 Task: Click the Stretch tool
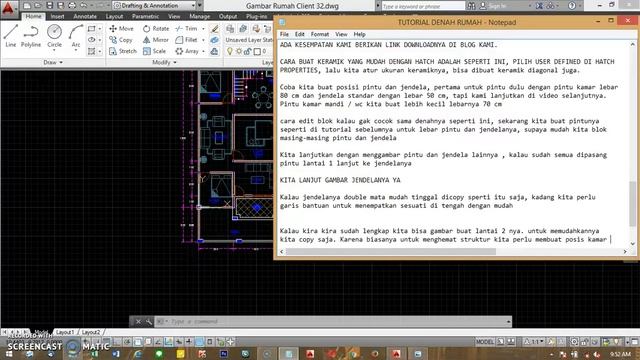(x=123, y=51)
